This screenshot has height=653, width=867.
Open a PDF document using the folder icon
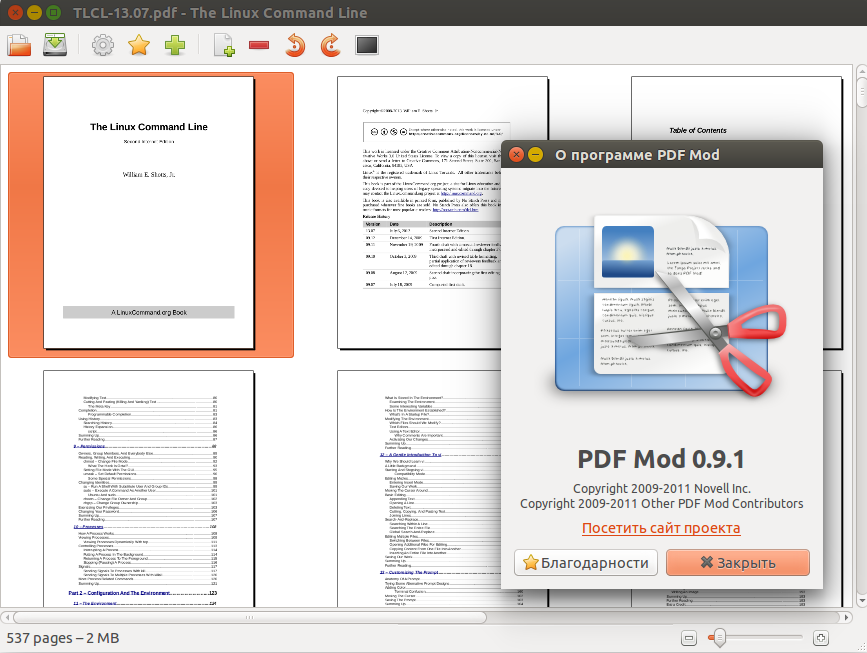click(x=18, y=44)
